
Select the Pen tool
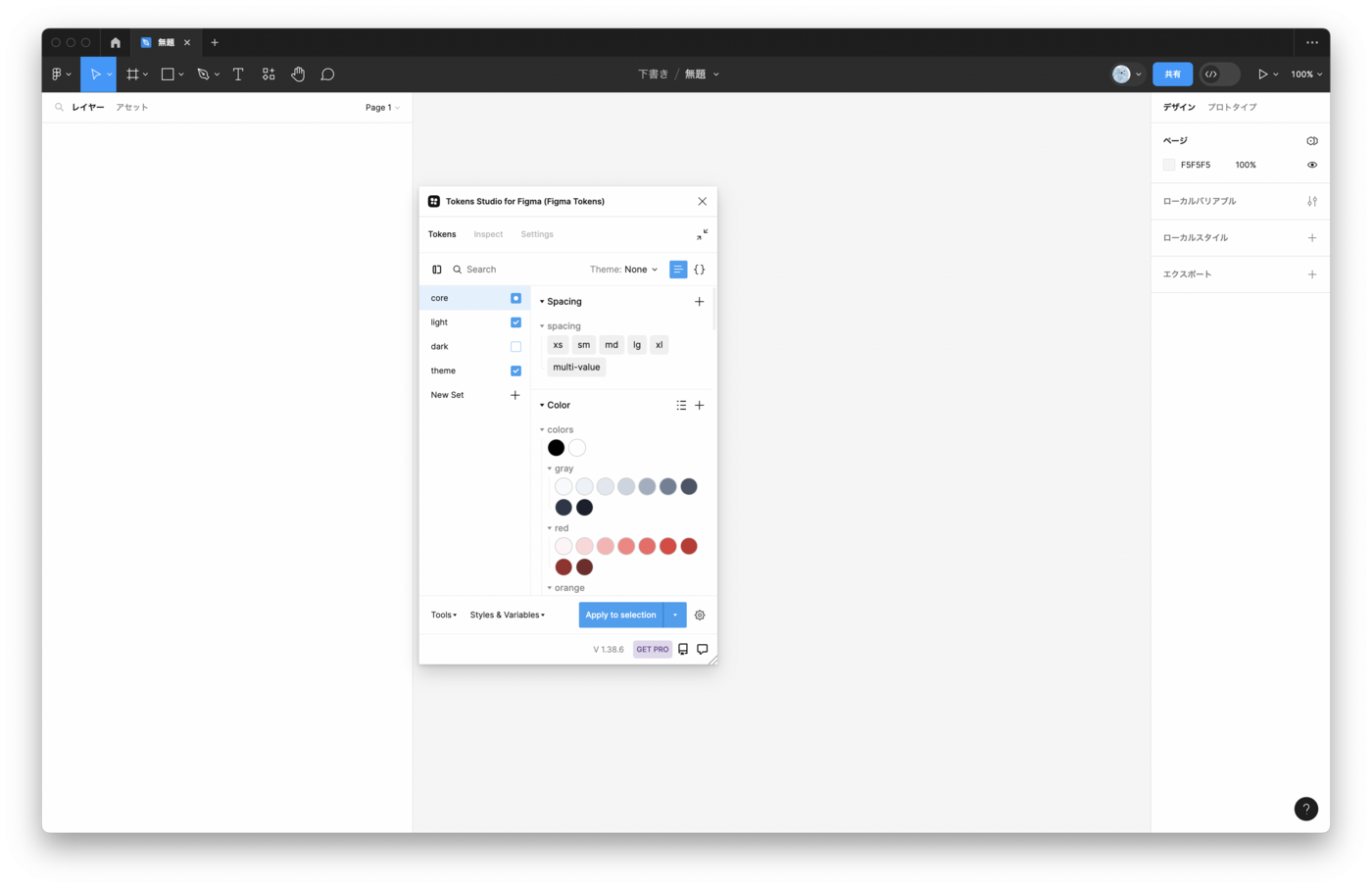[x=203, y=74]
